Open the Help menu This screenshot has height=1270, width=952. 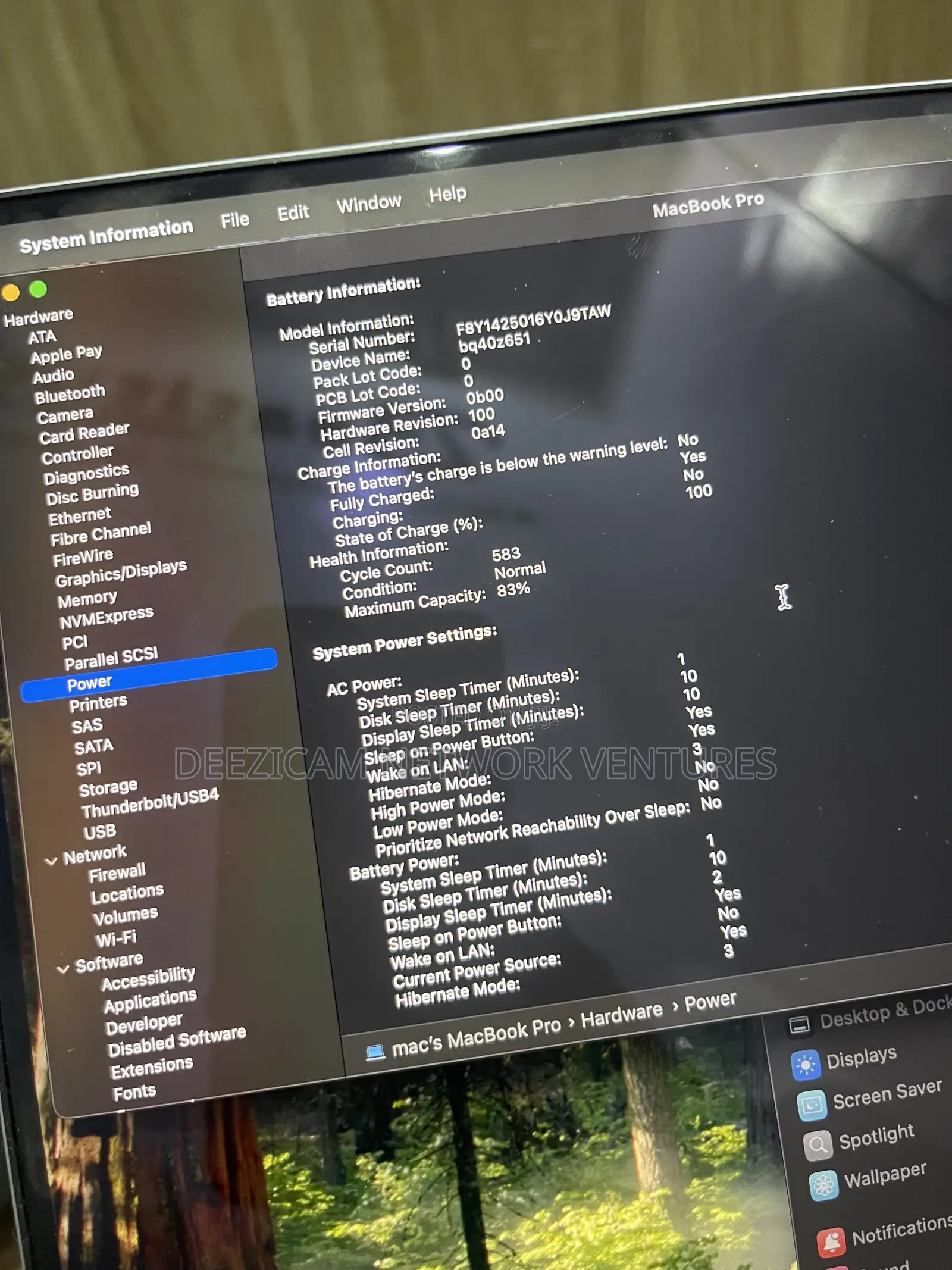tap(447, 193)
